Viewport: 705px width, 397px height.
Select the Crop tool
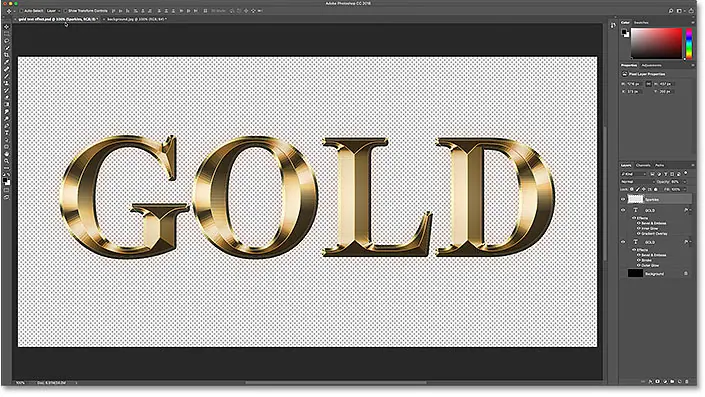(x=6, y=55)
